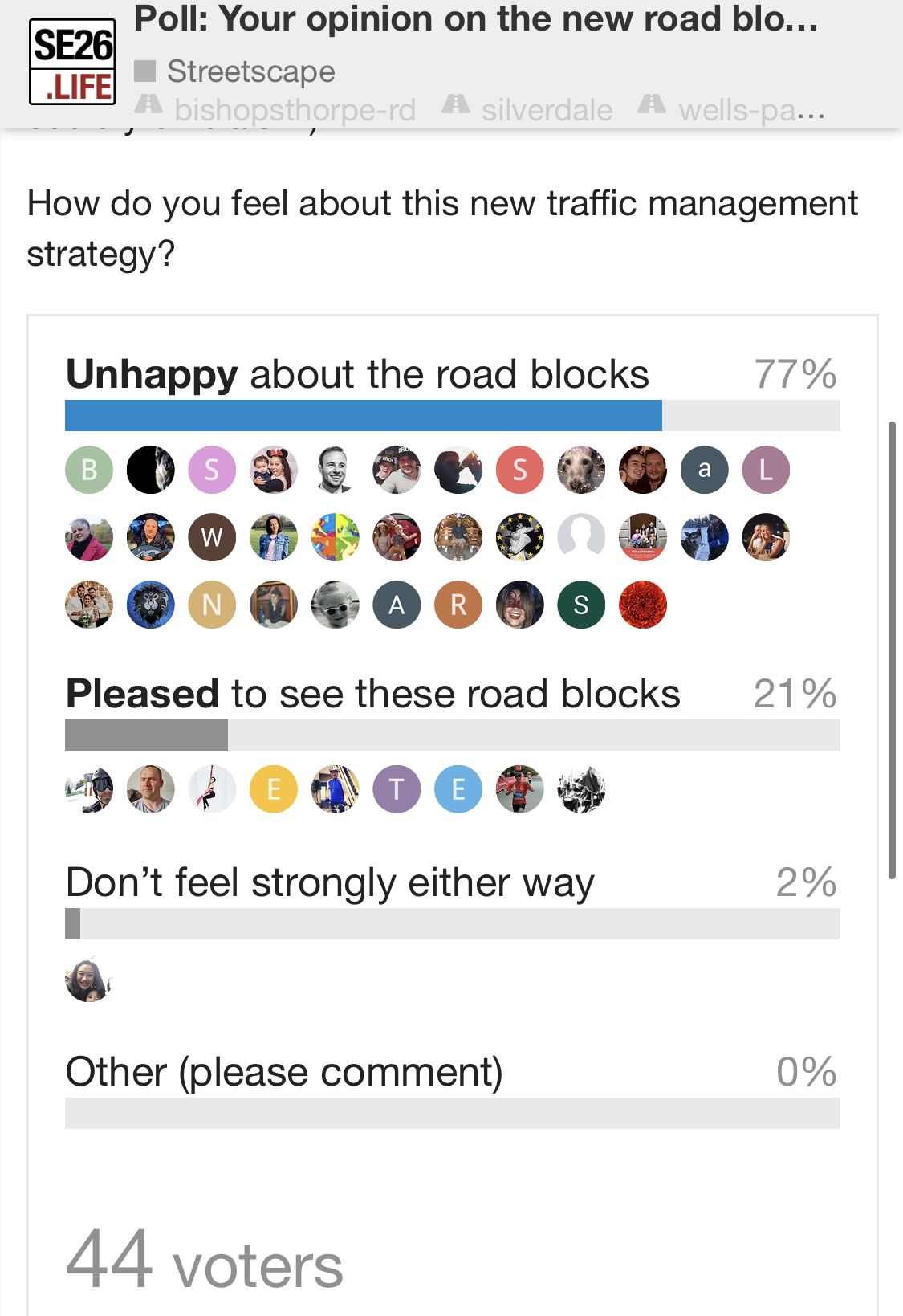This screenshot has width=903, height=1316.
Task: Click the blue Unhappy results bar
Action: tap(363, 416)
